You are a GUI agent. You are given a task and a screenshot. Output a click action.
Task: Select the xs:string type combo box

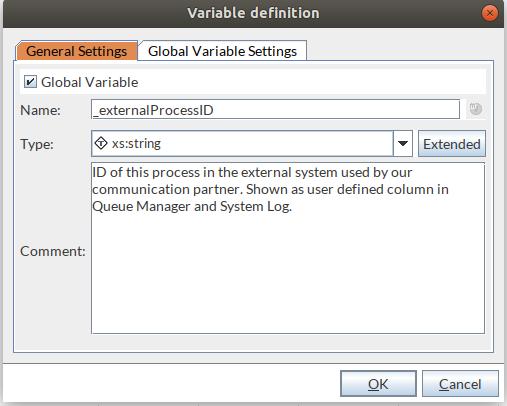pos(252,144)
